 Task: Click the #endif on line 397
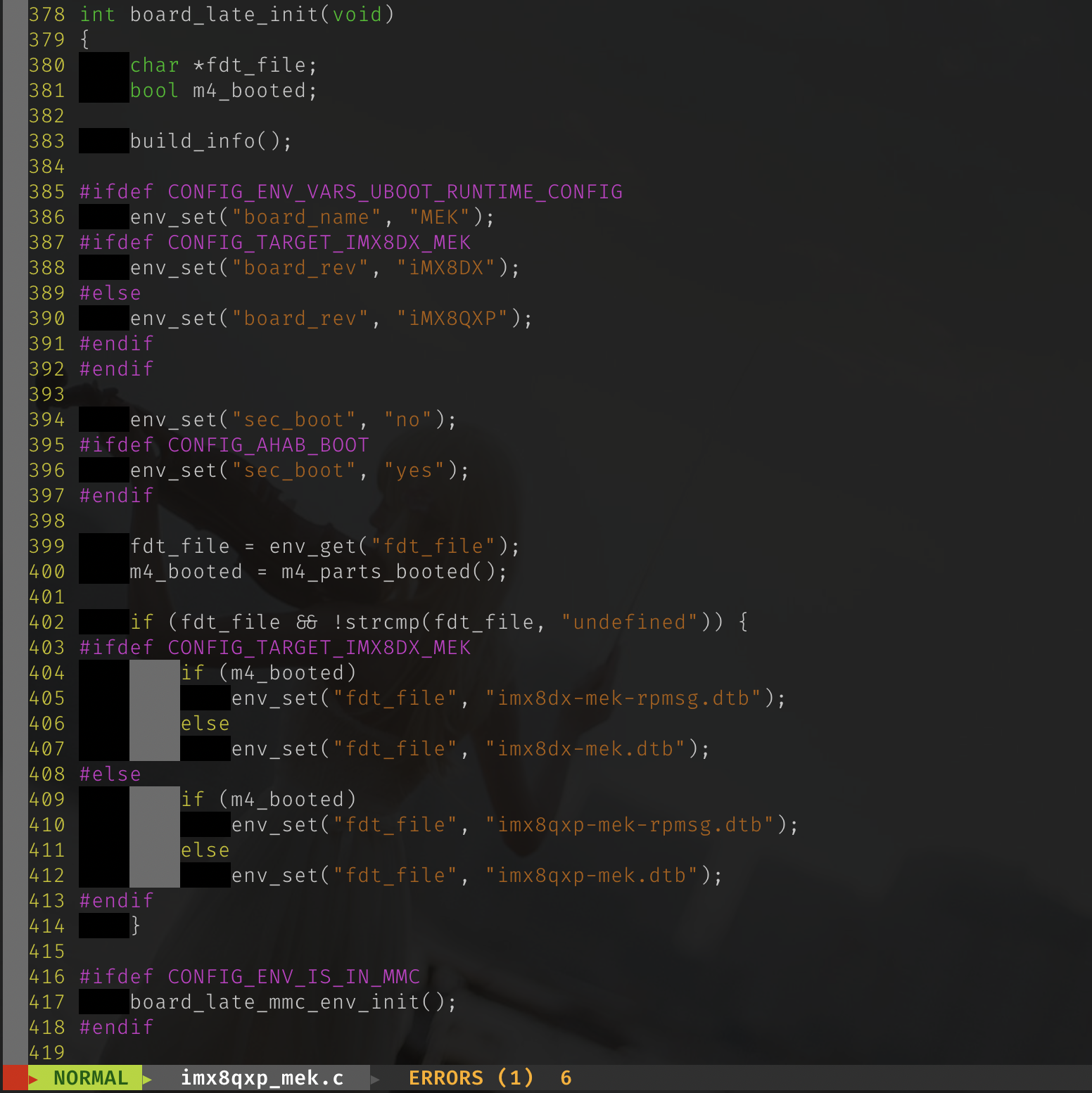click(x=116, y=495)
